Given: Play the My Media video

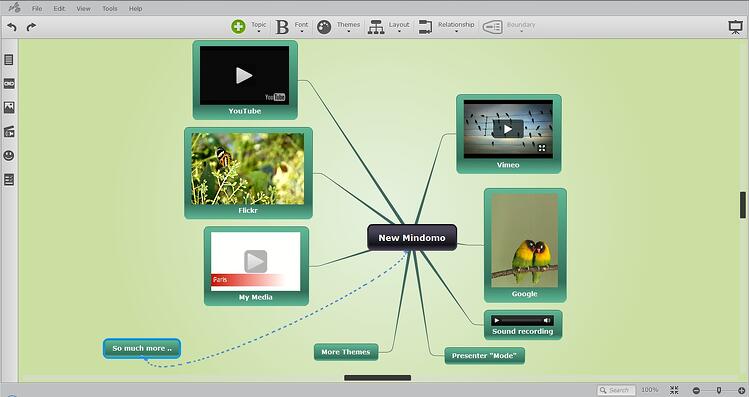Looking at the screenshot, I should coord(256,261).
